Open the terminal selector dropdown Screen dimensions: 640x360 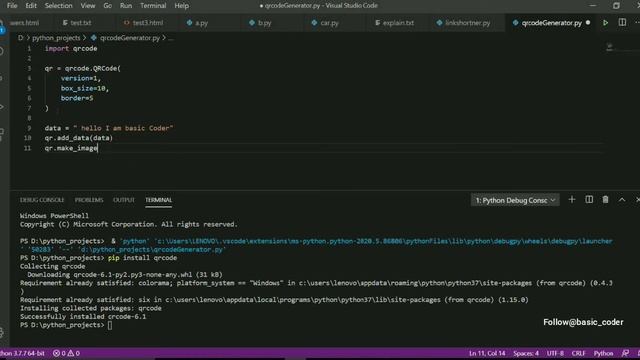[x=515, y=200]
